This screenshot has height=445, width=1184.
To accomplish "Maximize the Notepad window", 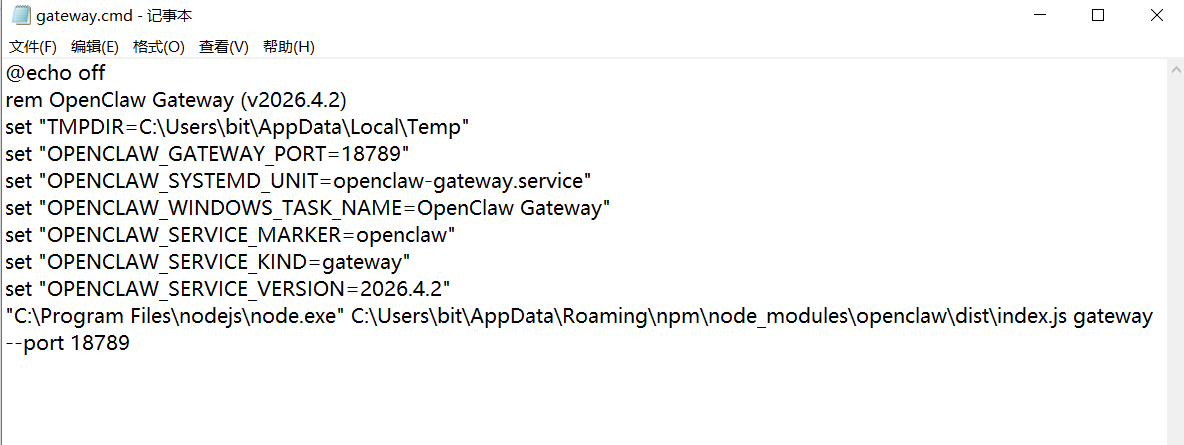I will 1098,16.
